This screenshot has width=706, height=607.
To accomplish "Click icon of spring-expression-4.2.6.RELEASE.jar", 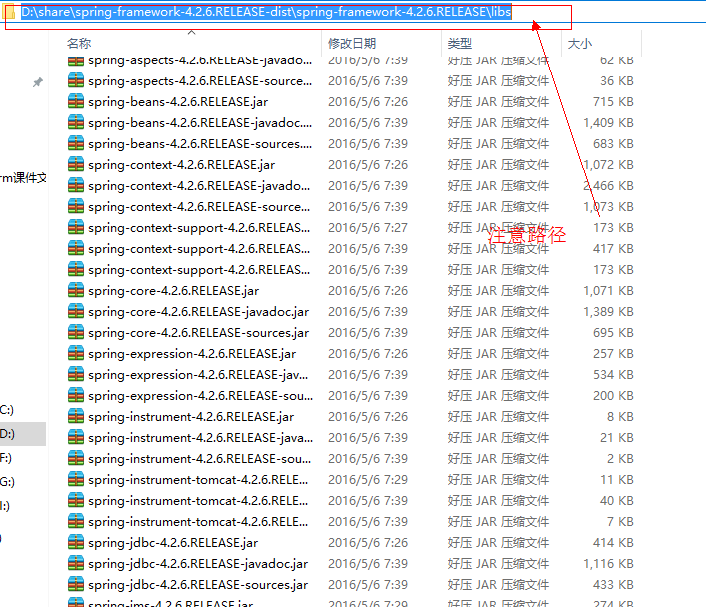I will [76, 353].
